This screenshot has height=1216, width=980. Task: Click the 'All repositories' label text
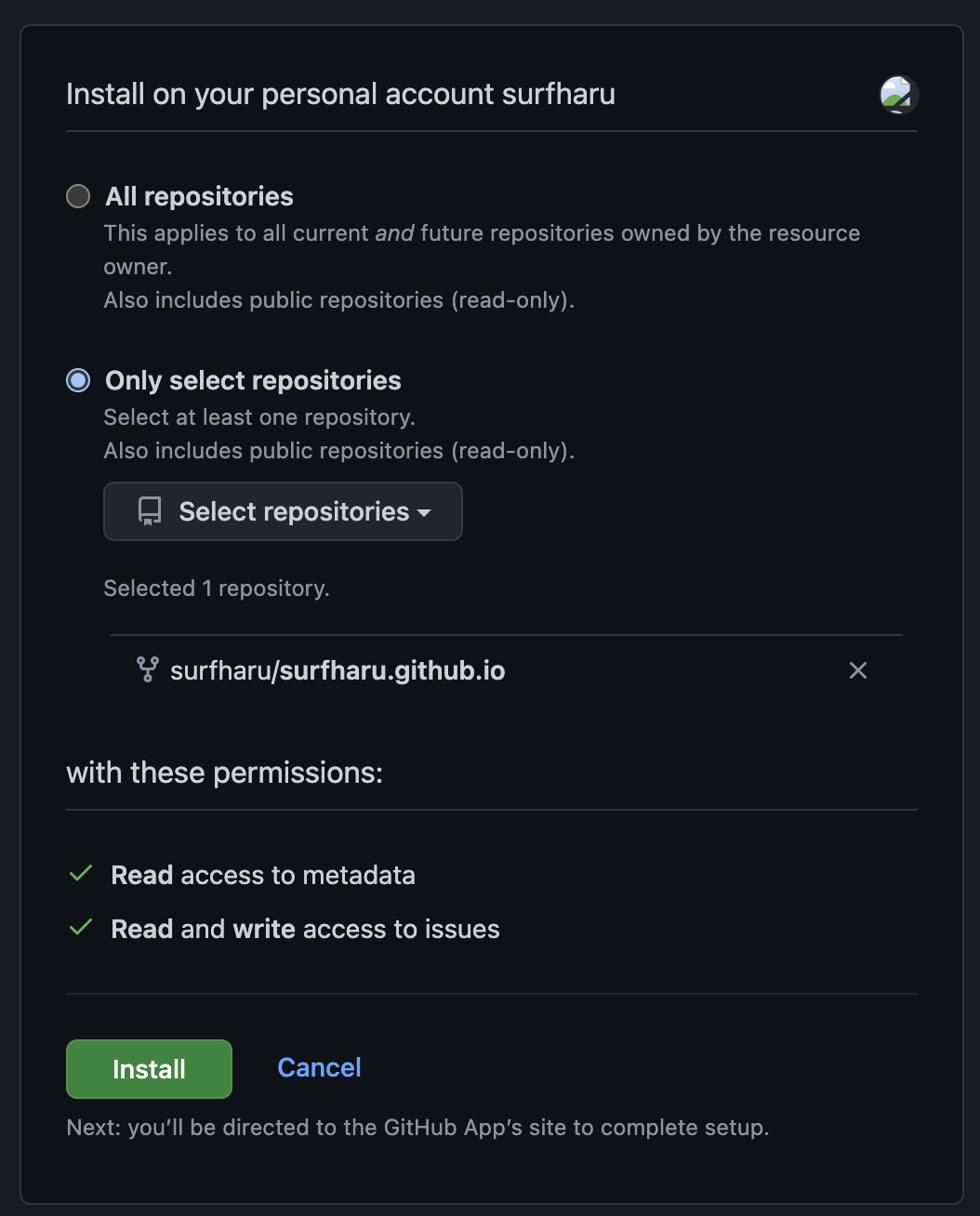[199, 196]
